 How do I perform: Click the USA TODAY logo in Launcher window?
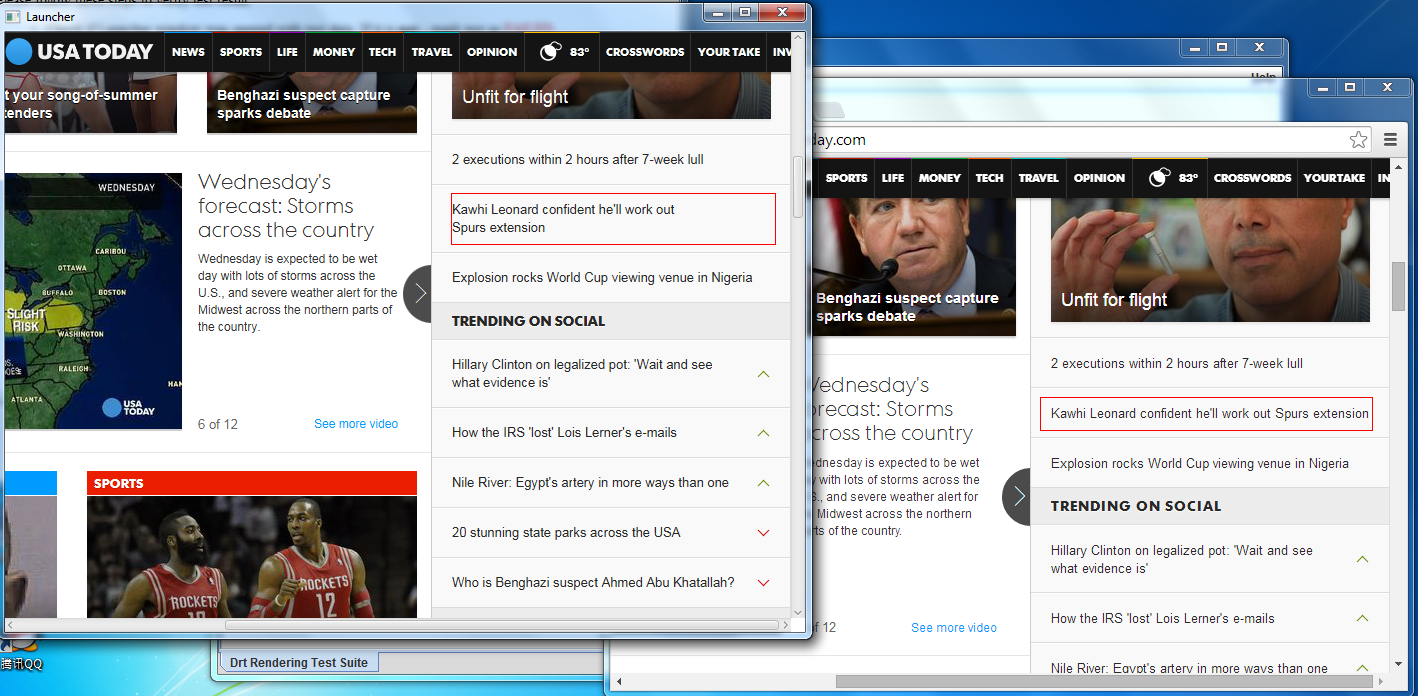click(80, 52)
